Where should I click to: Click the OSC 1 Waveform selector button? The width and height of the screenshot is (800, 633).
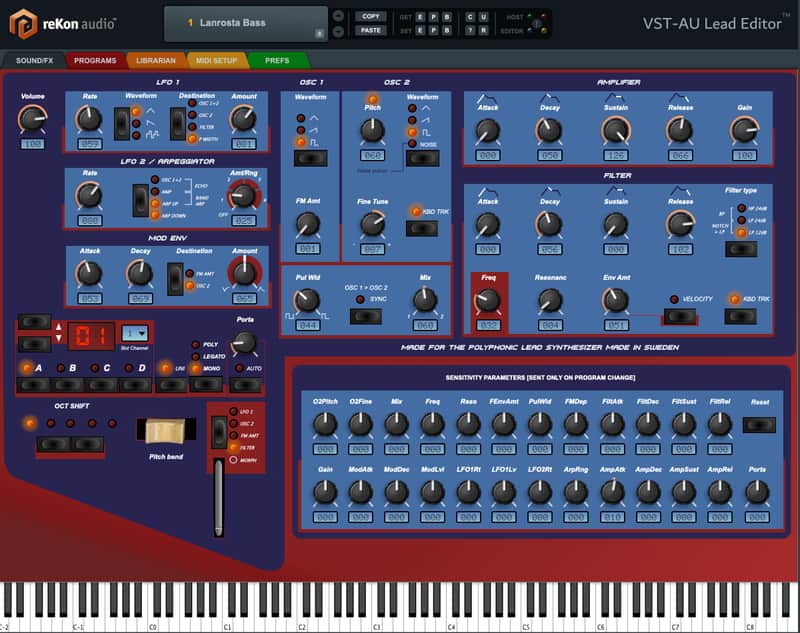tap(311, 158)
